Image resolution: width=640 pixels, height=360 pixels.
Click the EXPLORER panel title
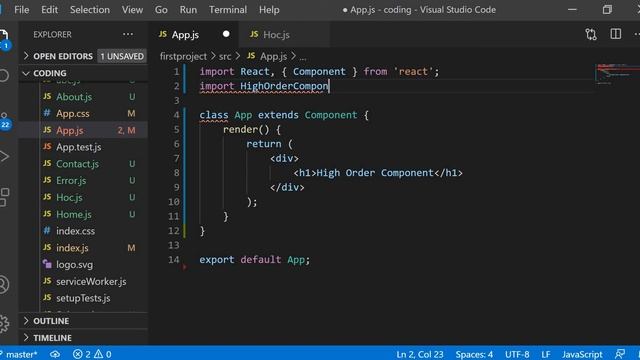pyautogui.click(x=52, y=35)
